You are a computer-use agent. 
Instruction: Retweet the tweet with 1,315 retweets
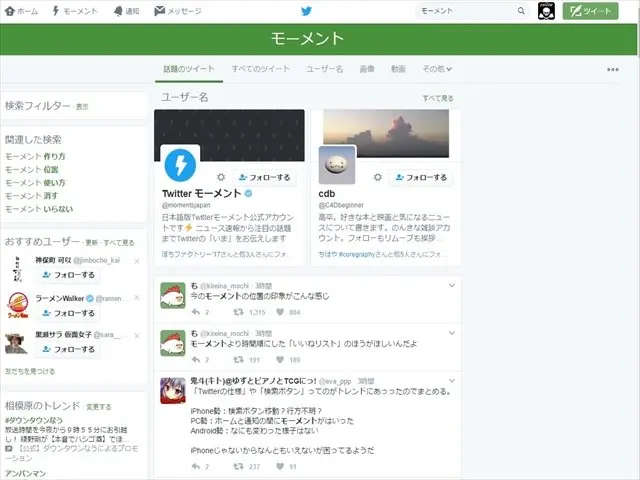(238, 312)
